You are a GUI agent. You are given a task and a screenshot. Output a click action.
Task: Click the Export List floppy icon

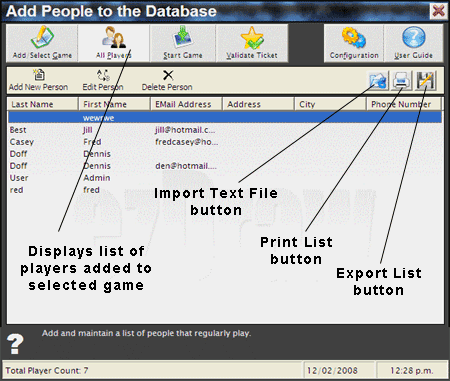(x=425, y=81)
